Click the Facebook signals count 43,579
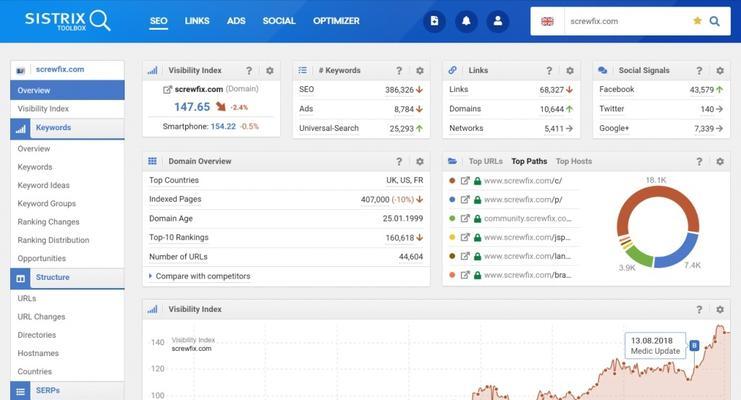741x400 pixels. [x=702, y=90]
